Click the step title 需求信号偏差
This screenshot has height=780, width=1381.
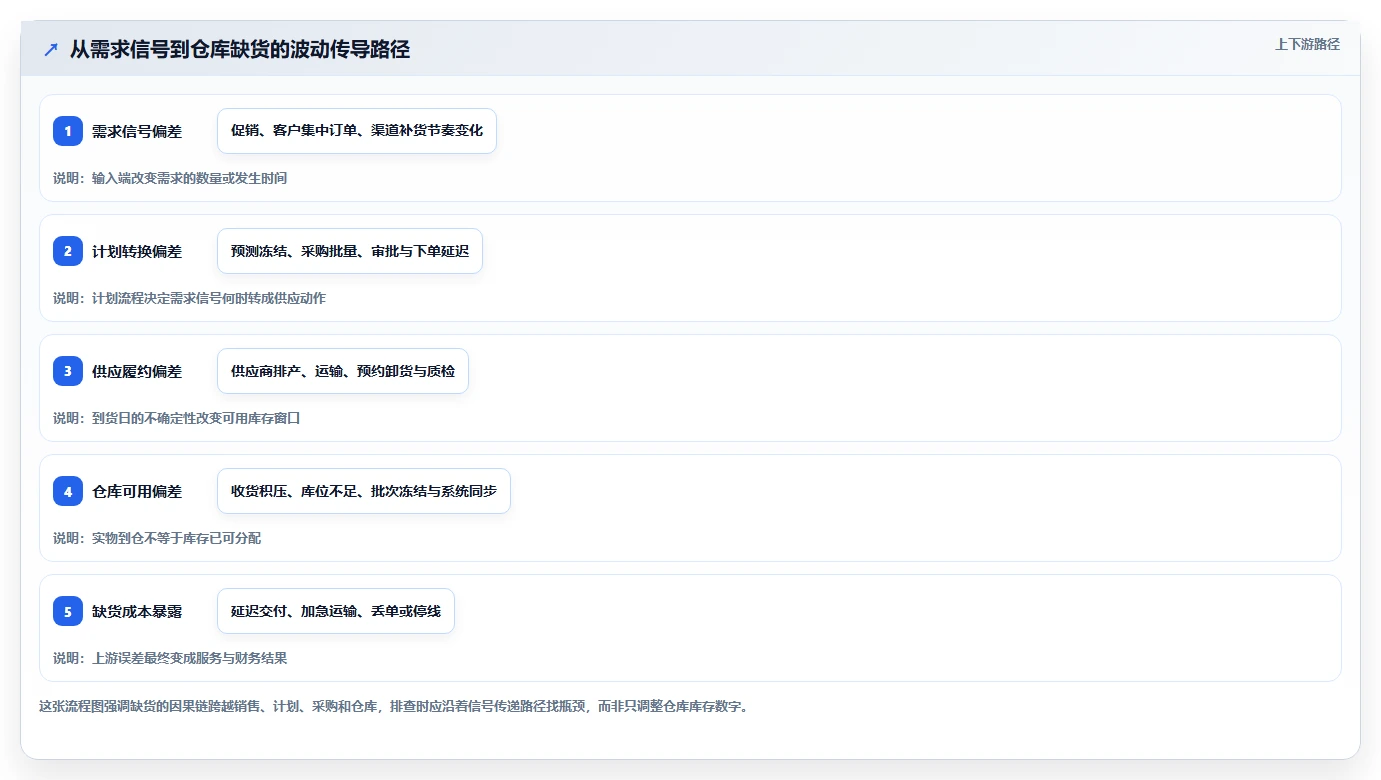[137, 131]
